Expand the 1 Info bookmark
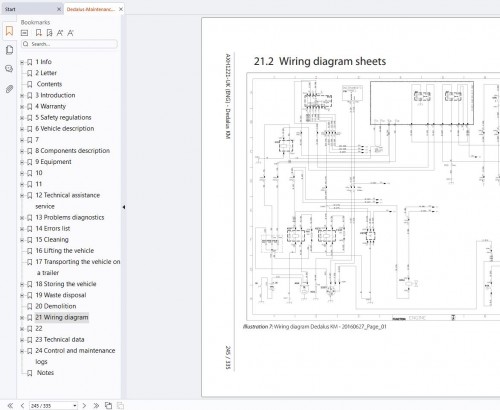 click(x=22, y=62)
